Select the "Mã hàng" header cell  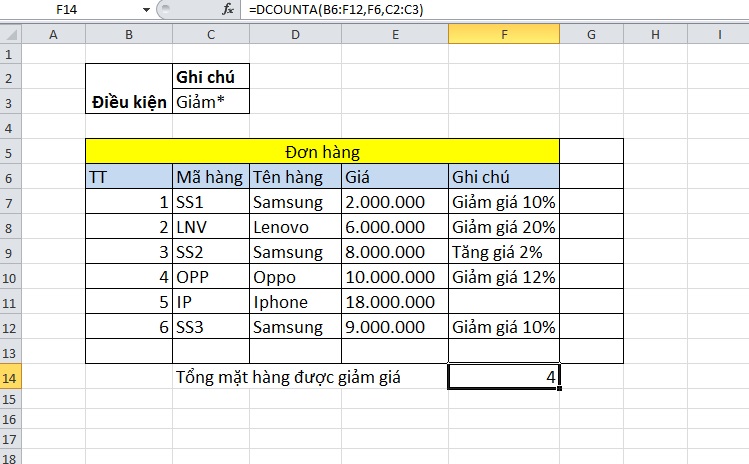click(x=210, y=177)
